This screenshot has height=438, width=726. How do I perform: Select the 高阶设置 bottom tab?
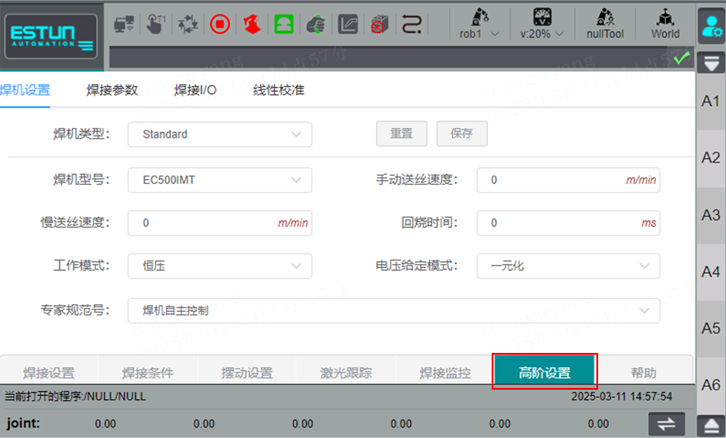pos(544,371)
